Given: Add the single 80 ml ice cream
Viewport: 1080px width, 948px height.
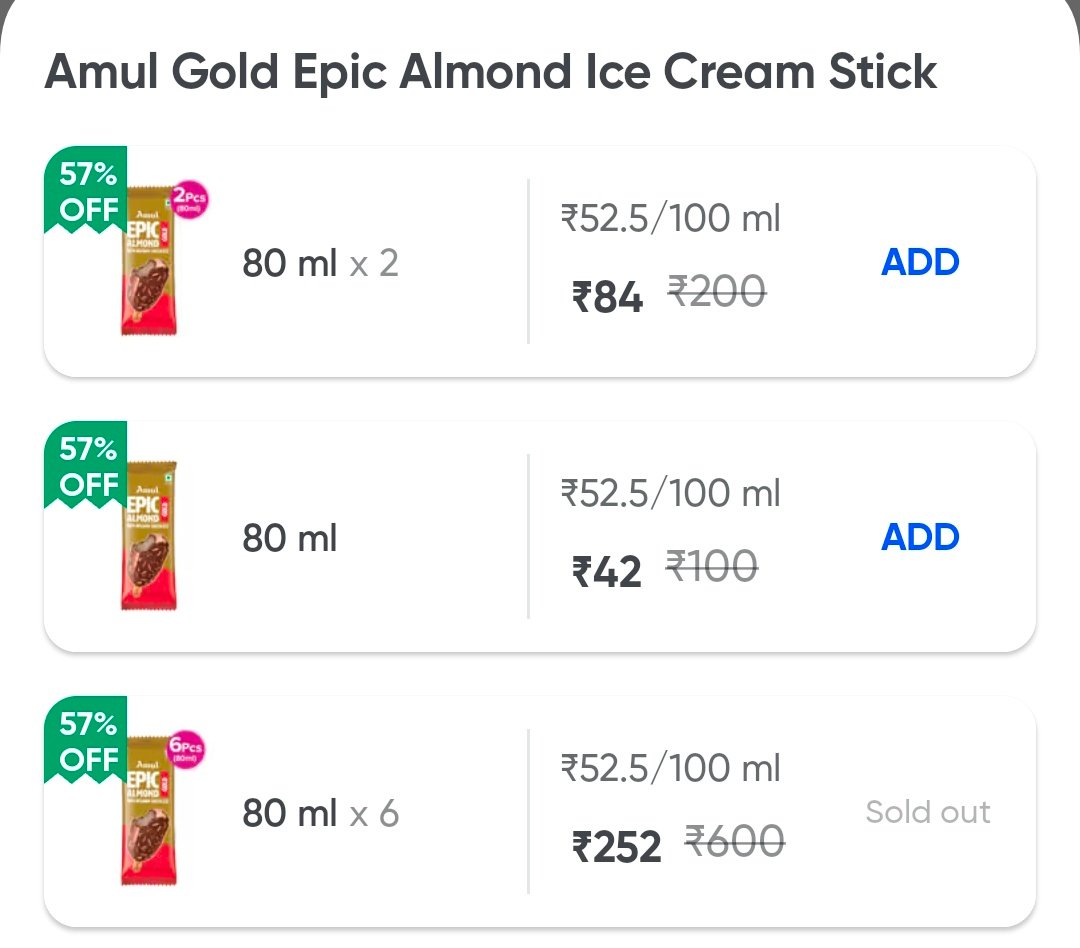Looking at the screenshot, I should (920, 537).
